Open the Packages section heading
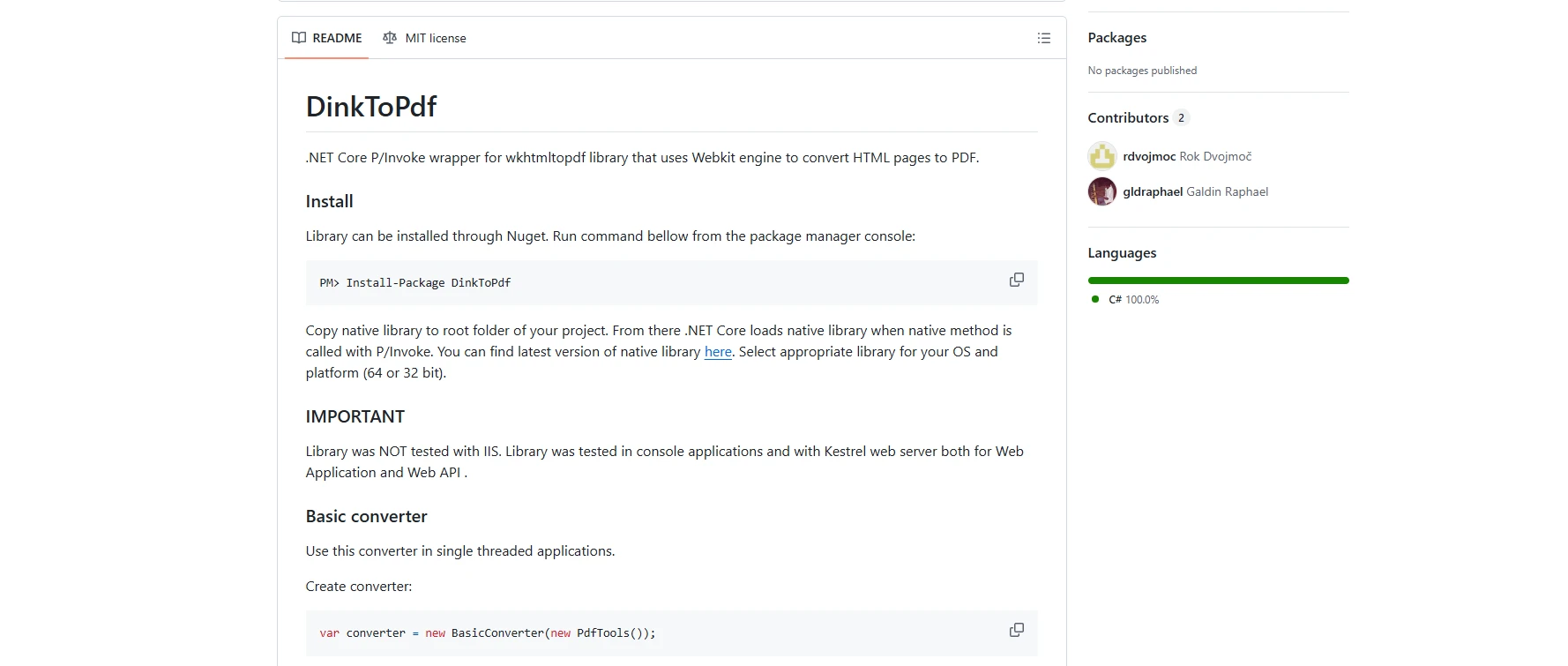The width and height of the screenshot is (1568, 666). point(1116,37)
